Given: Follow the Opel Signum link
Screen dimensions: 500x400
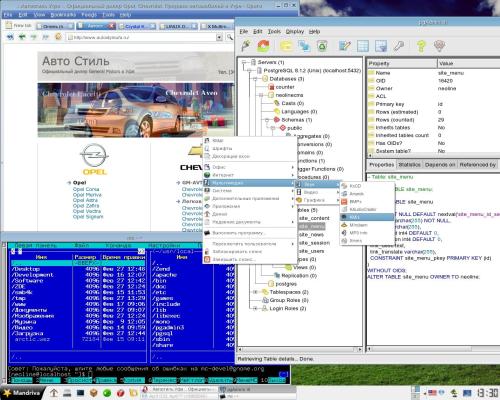Looking at the screenshot, I should pos(88,217).
